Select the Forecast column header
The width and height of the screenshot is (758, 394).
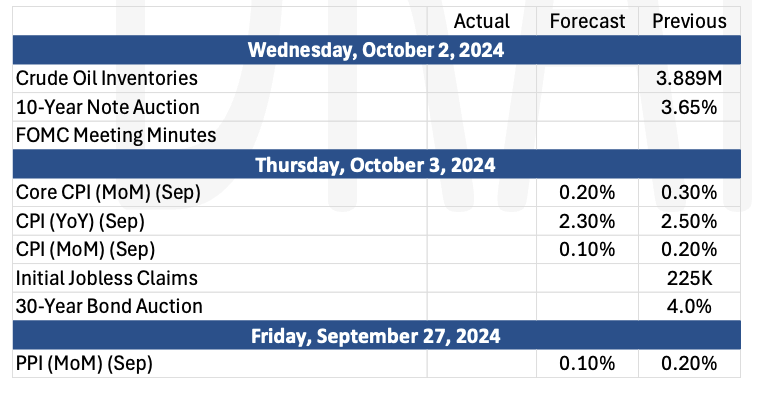[x=587, y=21]
